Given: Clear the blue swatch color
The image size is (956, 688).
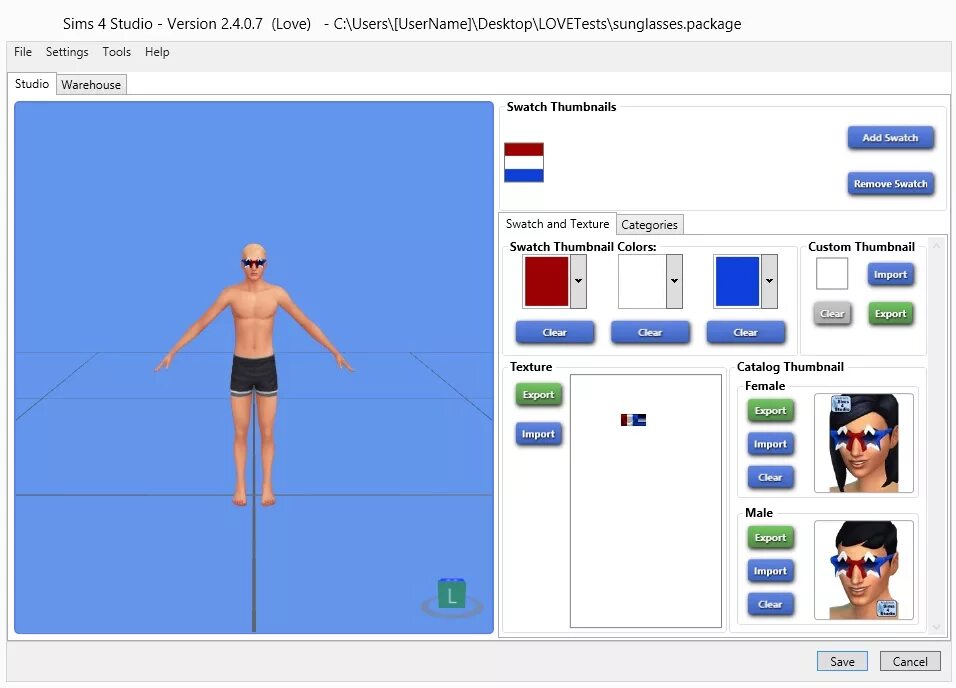Looking at the screenshot, I should 746,332.
